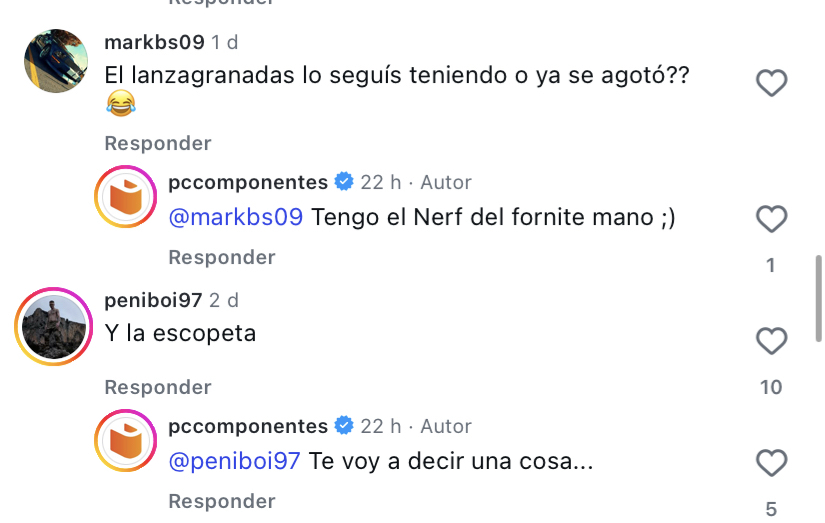Toggle heart on the Nerf del fornite reply
The width and height of the screenshot is (825, 523).
pyautogui.click(x=771, y=219)
